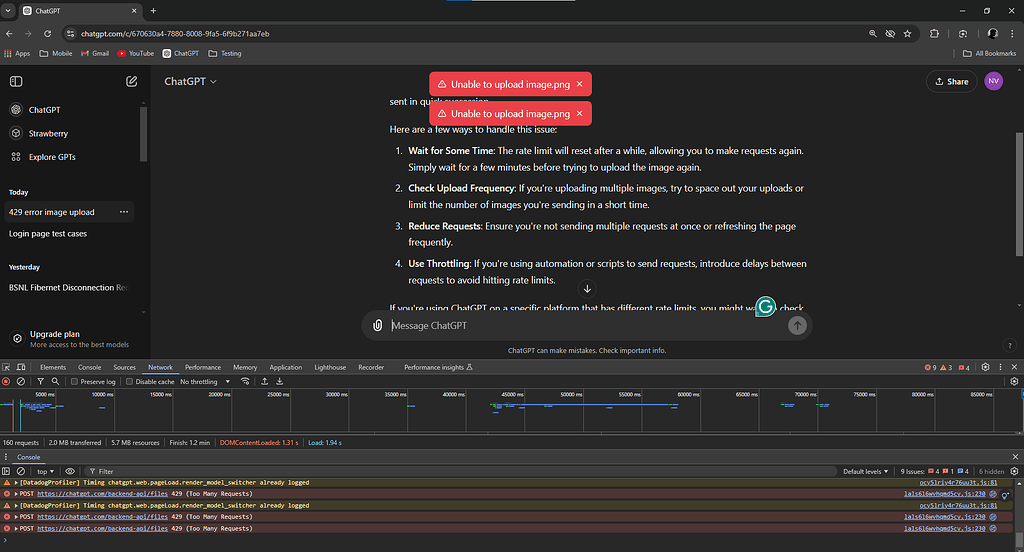
Task: Collapse the ChatGPT sidebar panel
Action: [16, 81]
